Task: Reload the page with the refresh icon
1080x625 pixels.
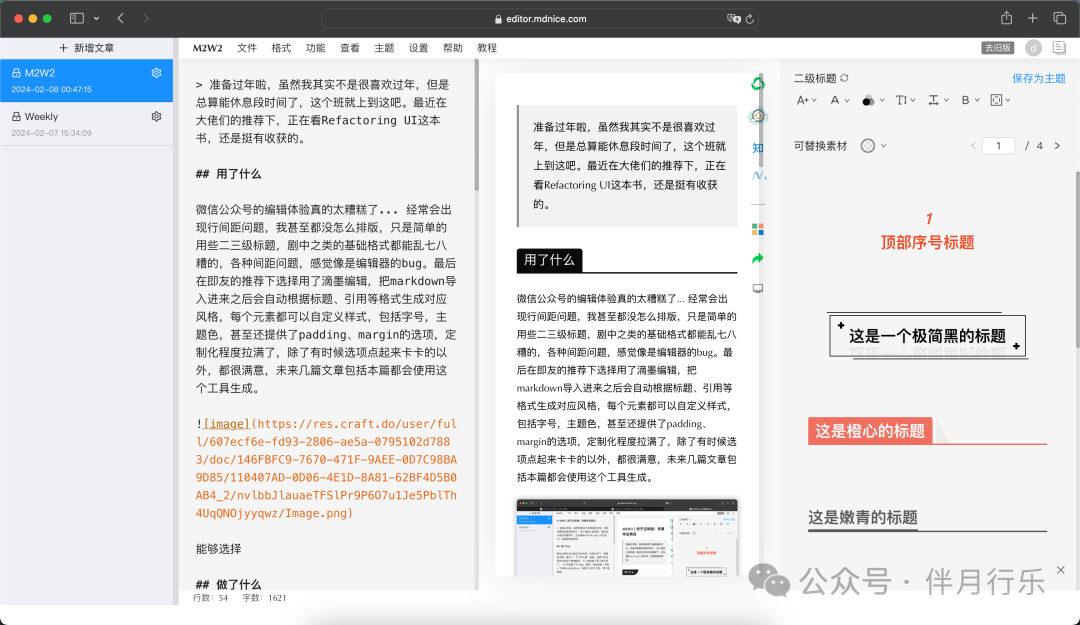Action: click(x=750, y=19)
